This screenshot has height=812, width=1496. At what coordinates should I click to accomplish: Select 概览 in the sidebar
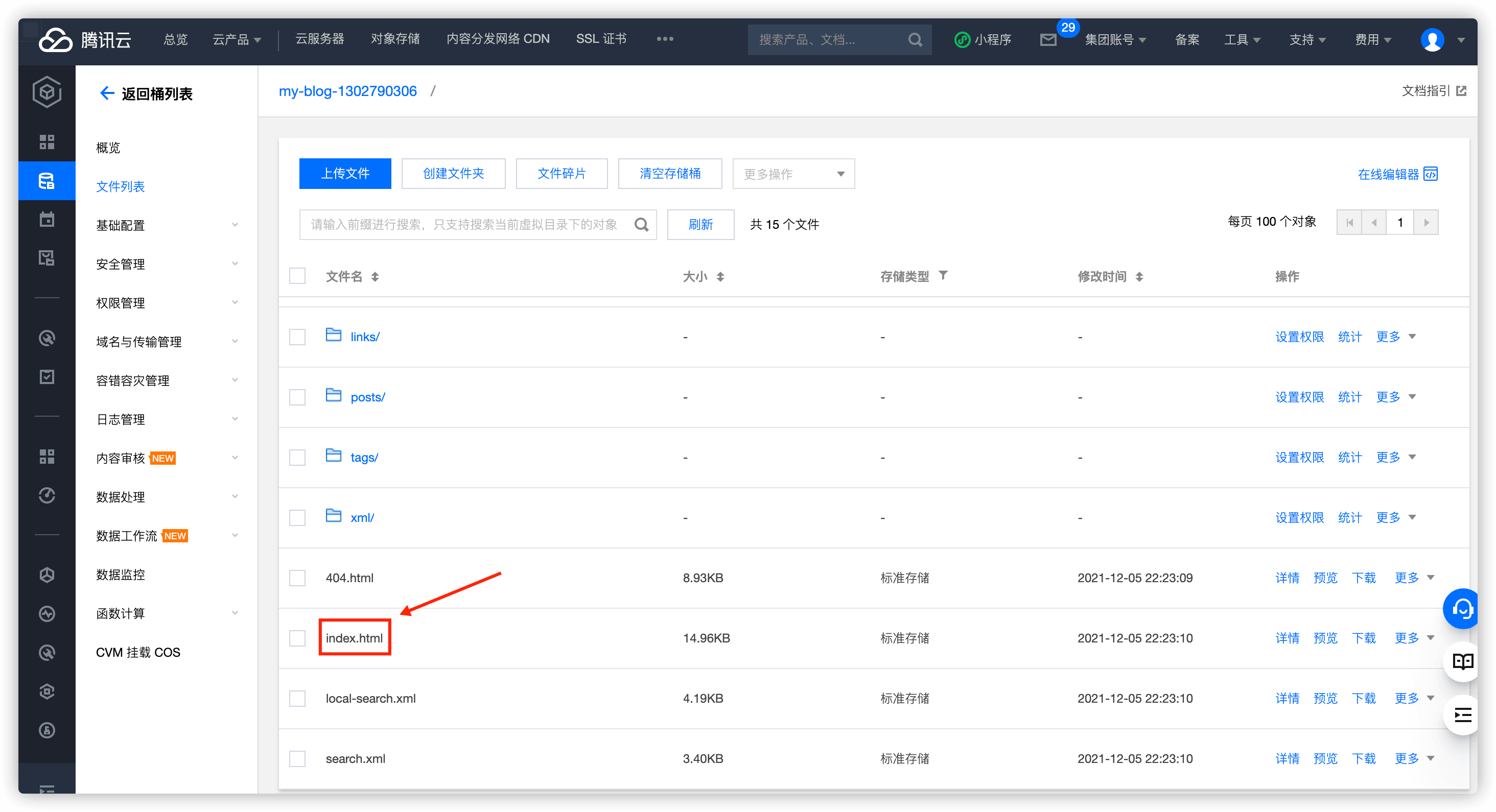click(108, 148)
